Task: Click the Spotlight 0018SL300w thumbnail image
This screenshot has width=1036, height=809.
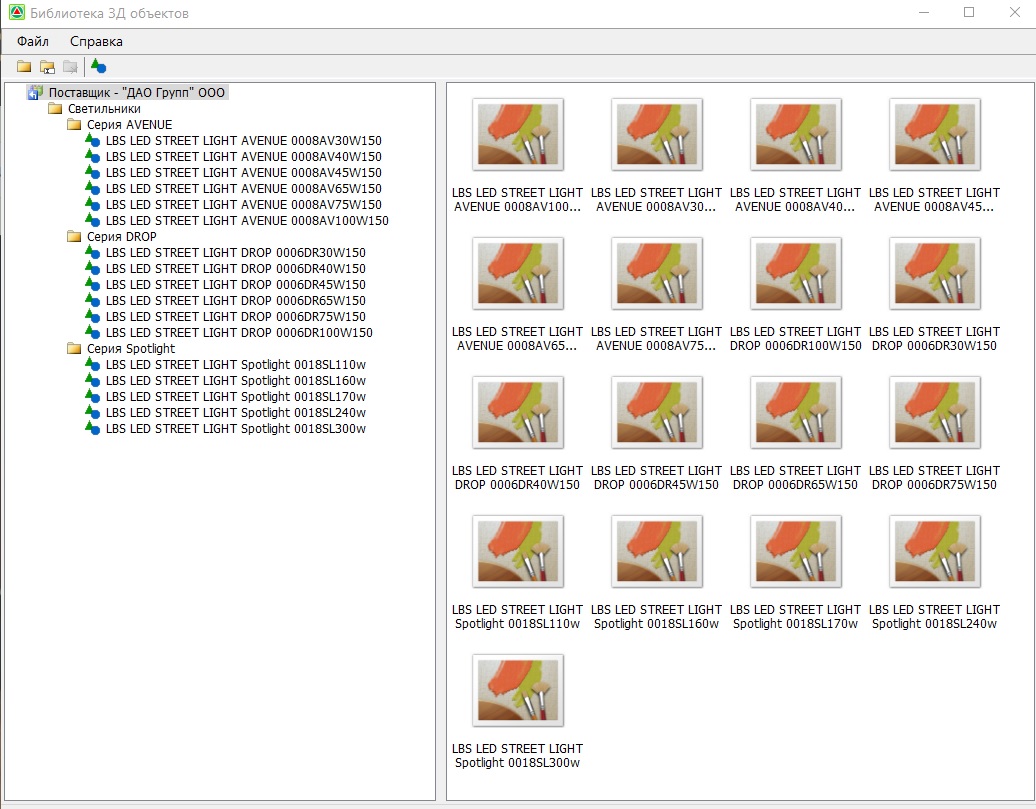Action: 517,690
